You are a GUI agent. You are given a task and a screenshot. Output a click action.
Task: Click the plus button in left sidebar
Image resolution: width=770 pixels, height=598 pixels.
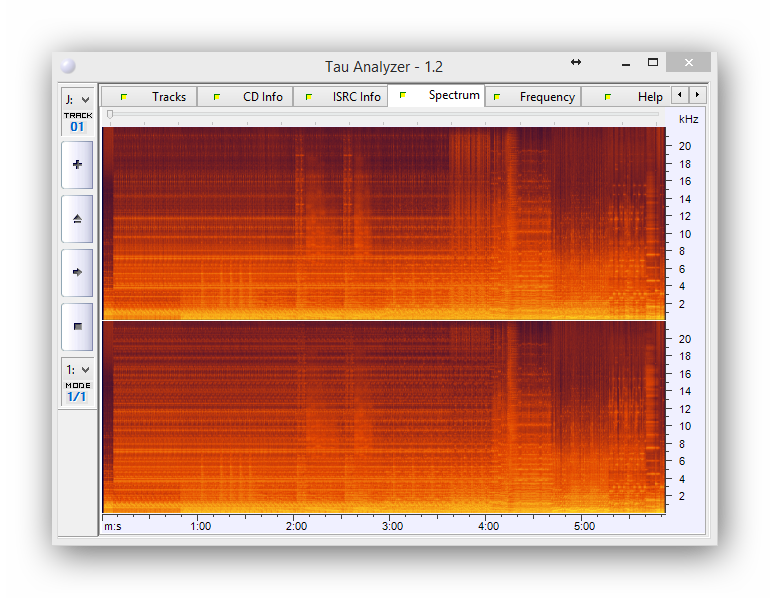(77, 165)
